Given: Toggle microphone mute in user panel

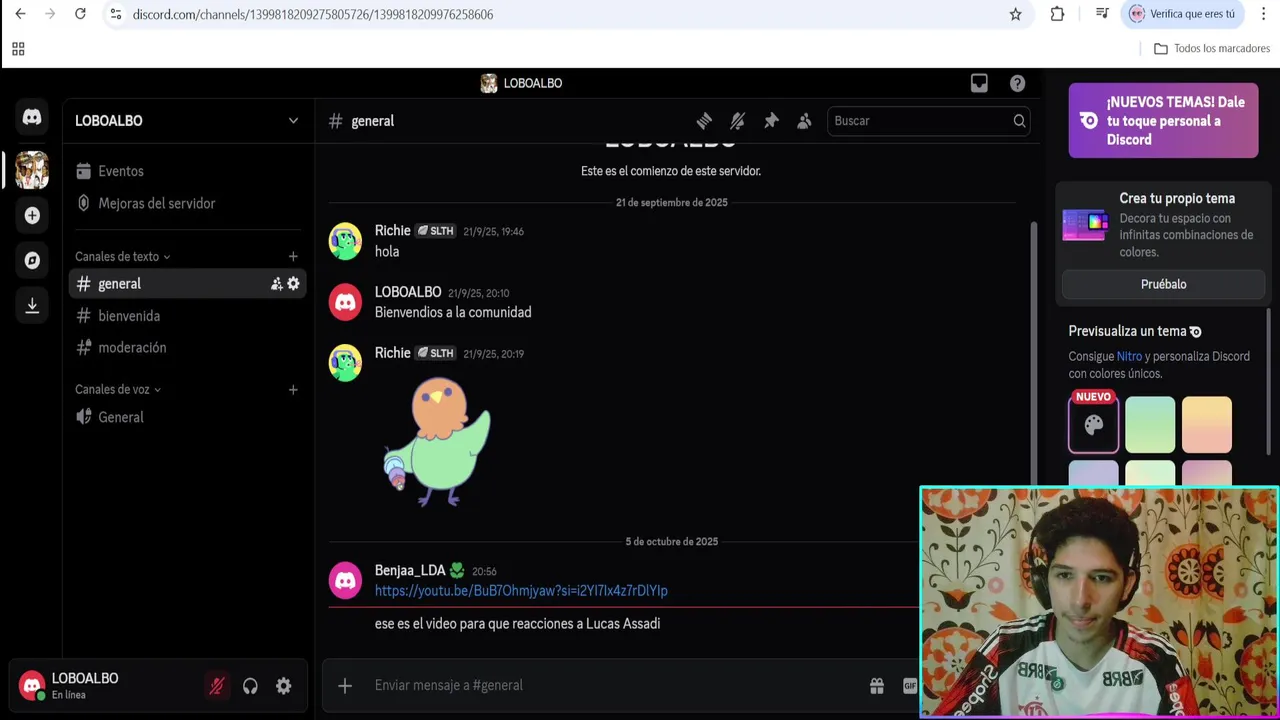Looking at the screenshot, I should pos(216,686).
